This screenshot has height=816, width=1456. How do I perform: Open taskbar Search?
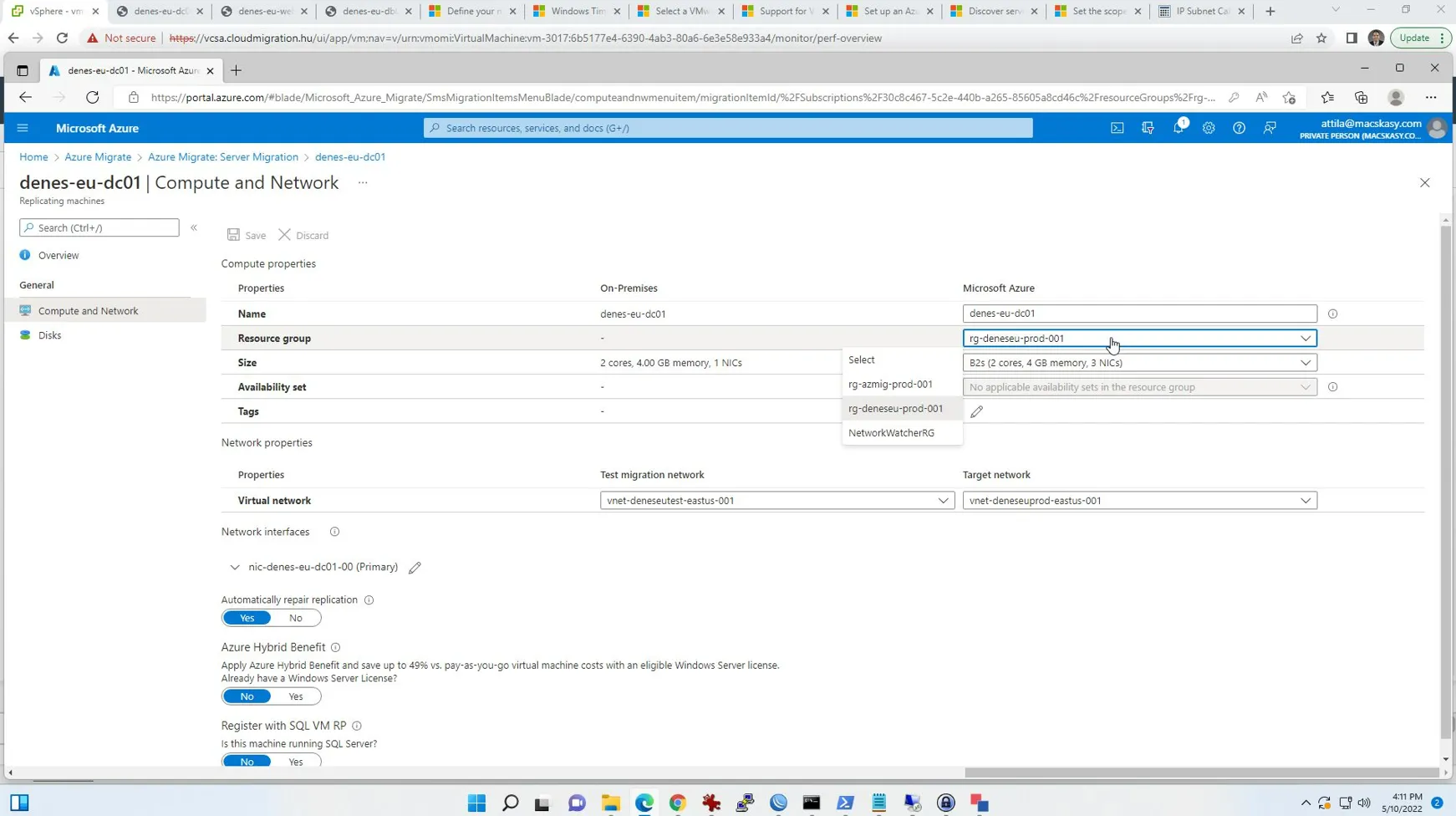coord(510,803)
